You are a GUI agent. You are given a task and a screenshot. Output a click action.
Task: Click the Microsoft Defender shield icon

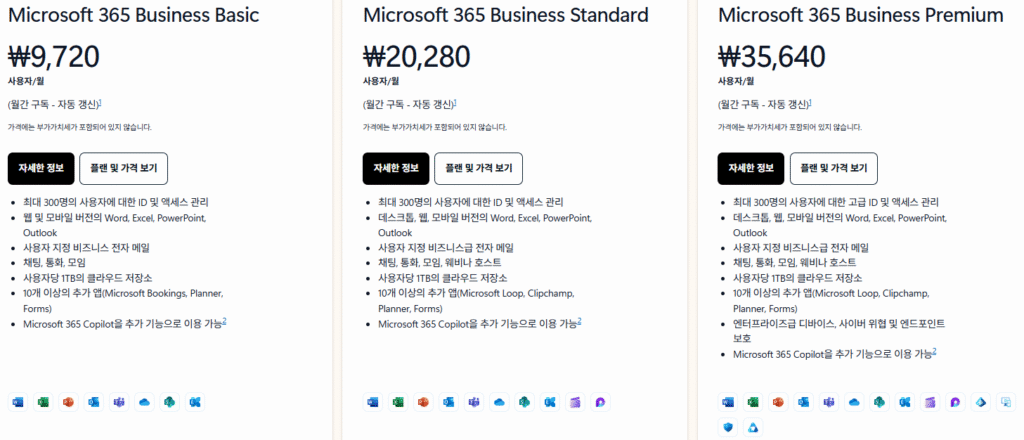(727, 427)
